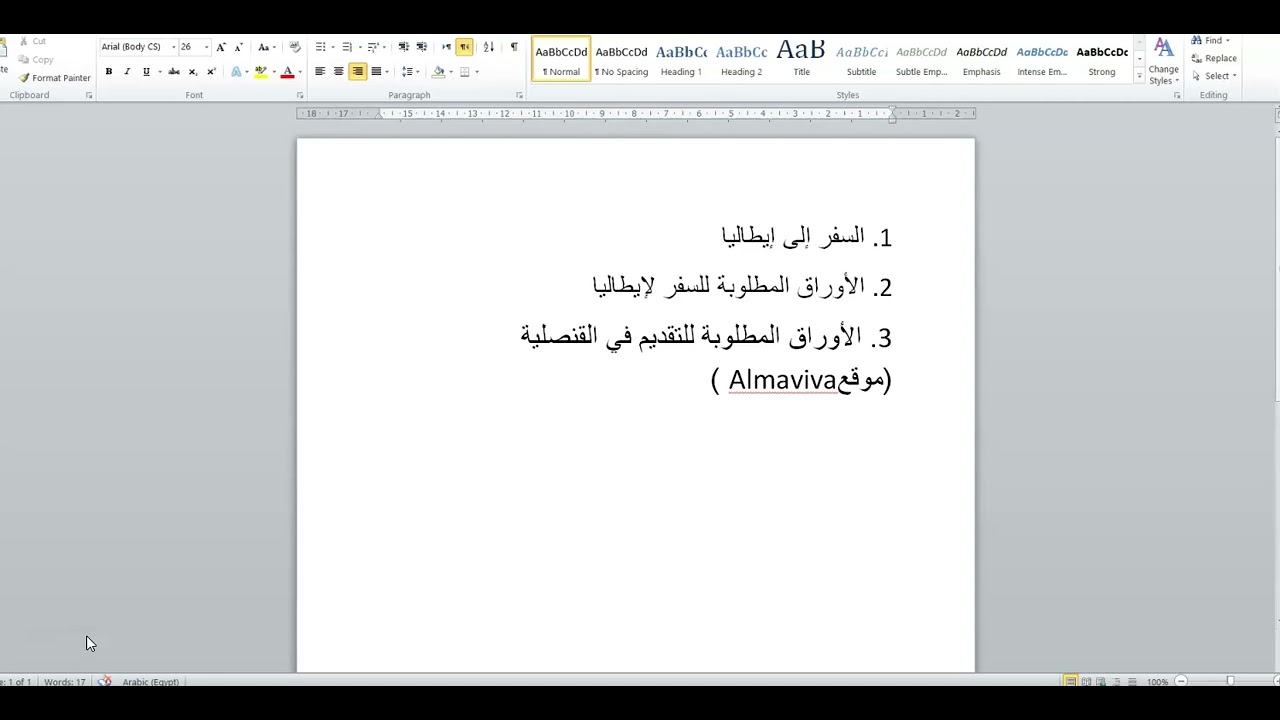Apply superscript formatting
1280x720 pixels.
coord(211,72)
